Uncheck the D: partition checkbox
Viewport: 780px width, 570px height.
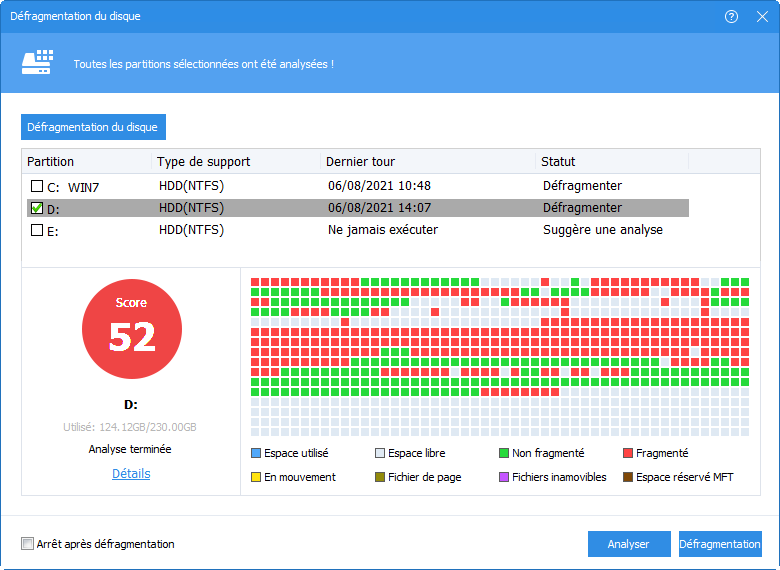coord(37,208)
